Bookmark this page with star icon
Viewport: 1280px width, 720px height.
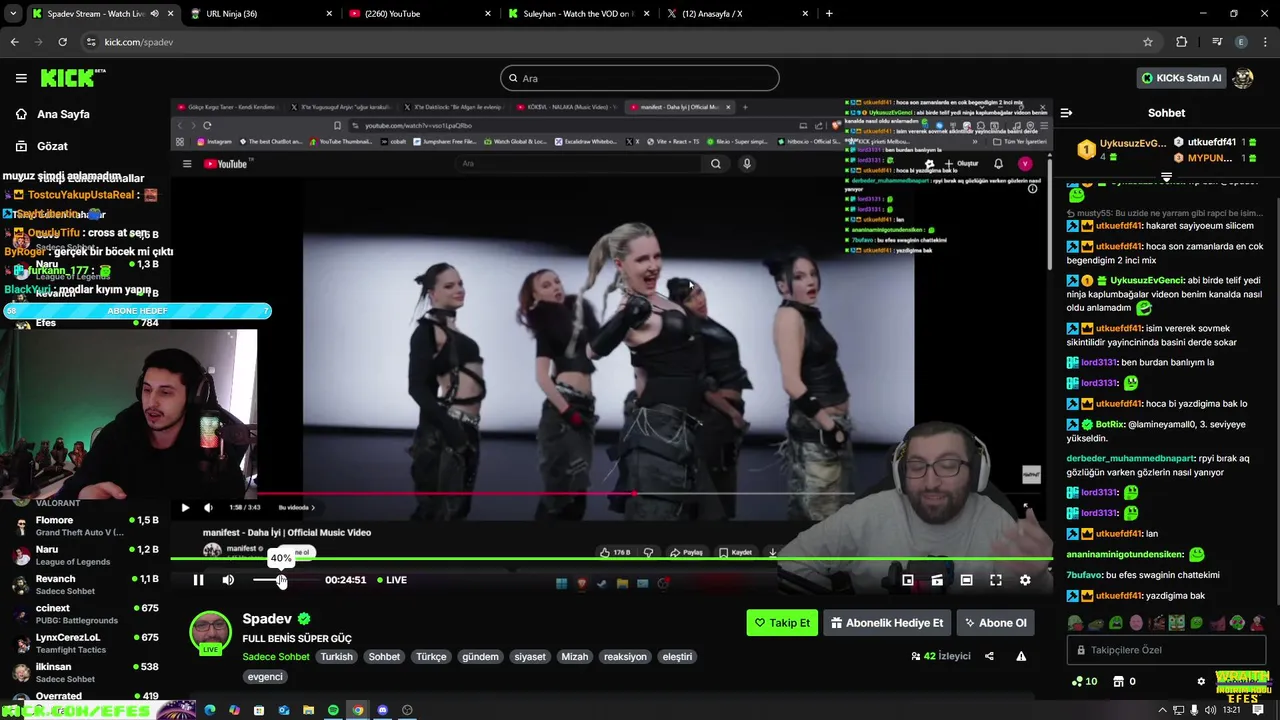(1148, 42)
